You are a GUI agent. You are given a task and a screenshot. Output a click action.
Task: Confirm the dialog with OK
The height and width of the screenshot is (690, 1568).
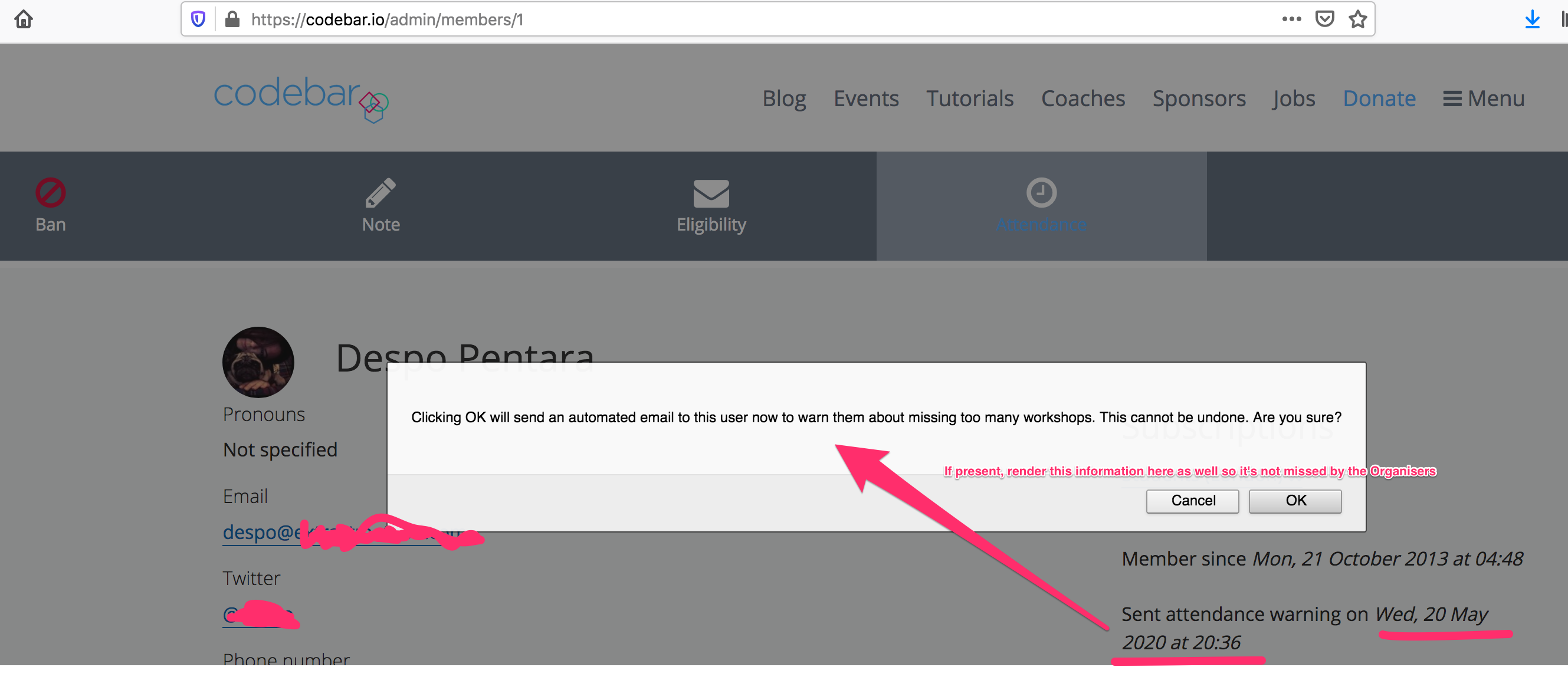(x=1295, y=501)
